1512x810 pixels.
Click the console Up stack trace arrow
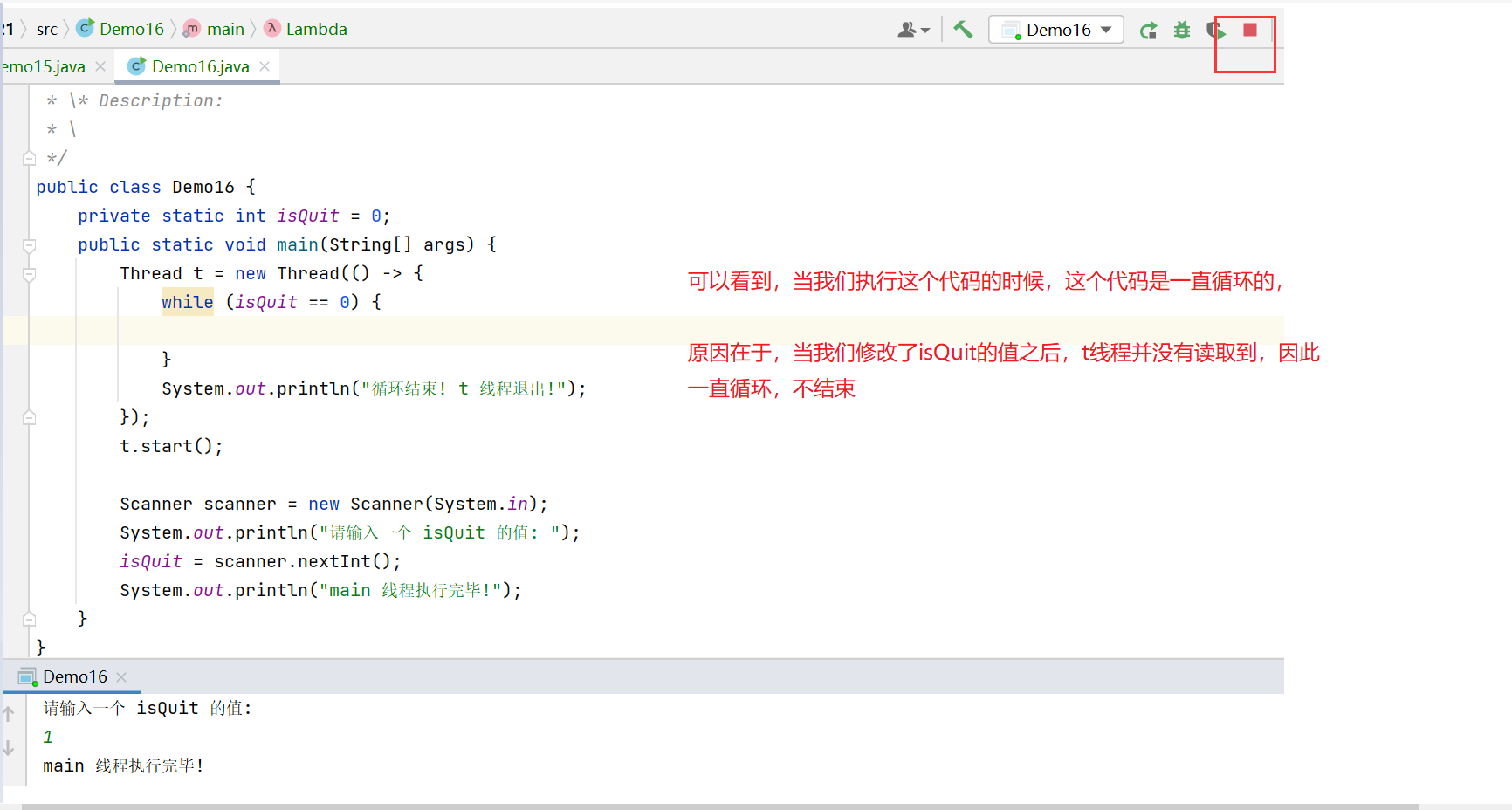click(x=9, y=714)
